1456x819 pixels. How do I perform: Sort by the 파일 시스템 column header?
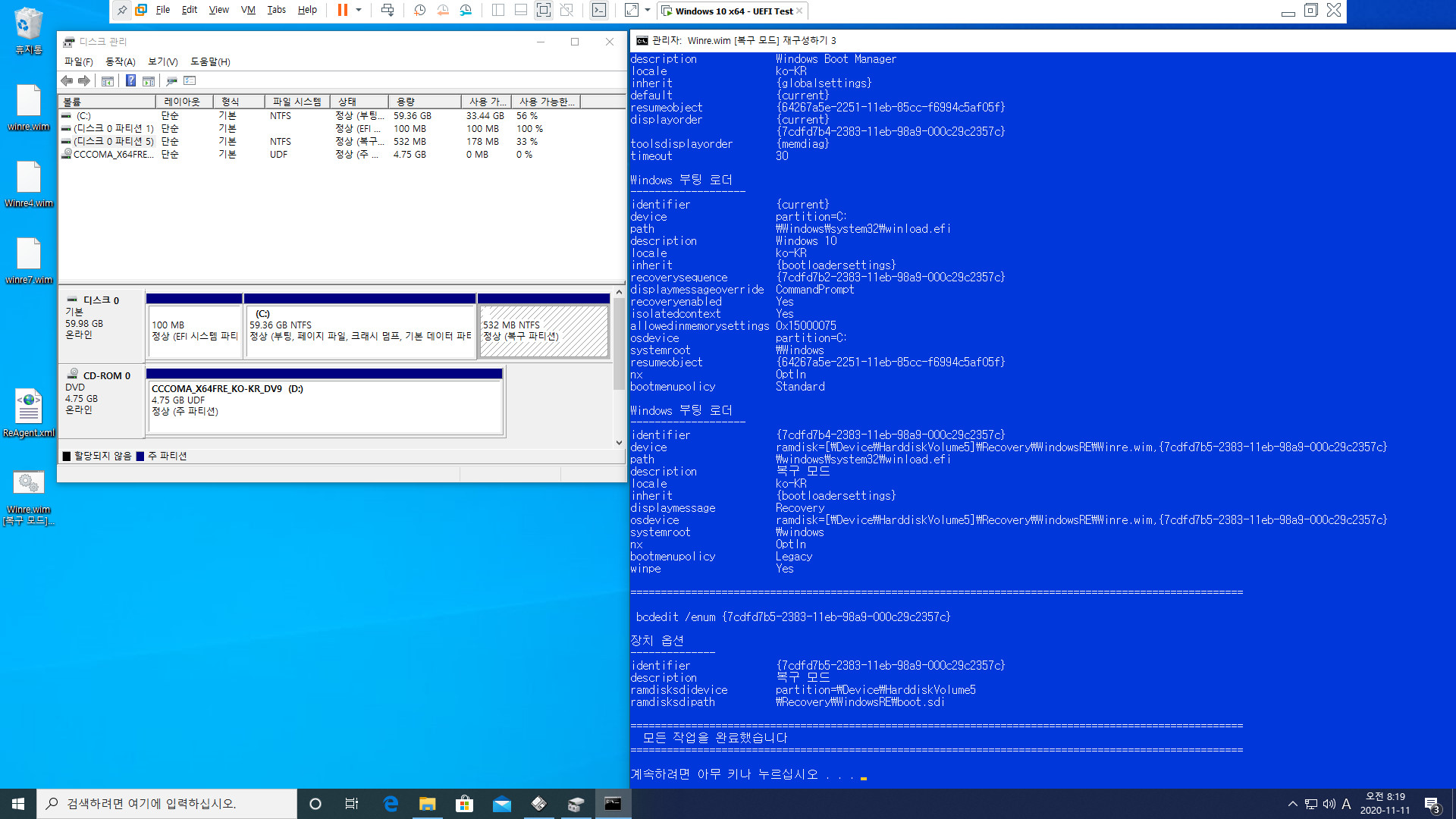297,102
